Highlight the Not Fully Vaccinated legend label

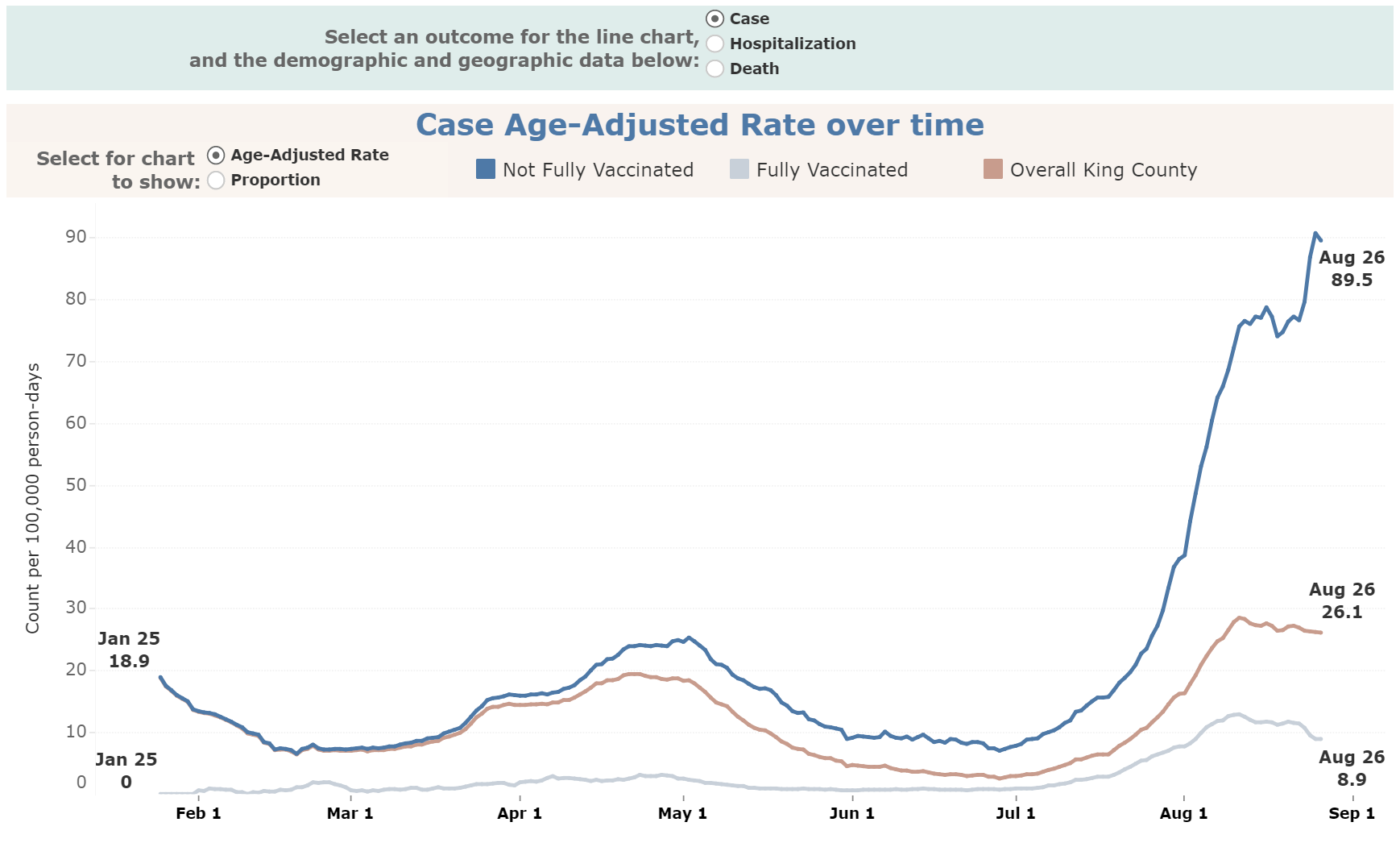coord(598,170)
